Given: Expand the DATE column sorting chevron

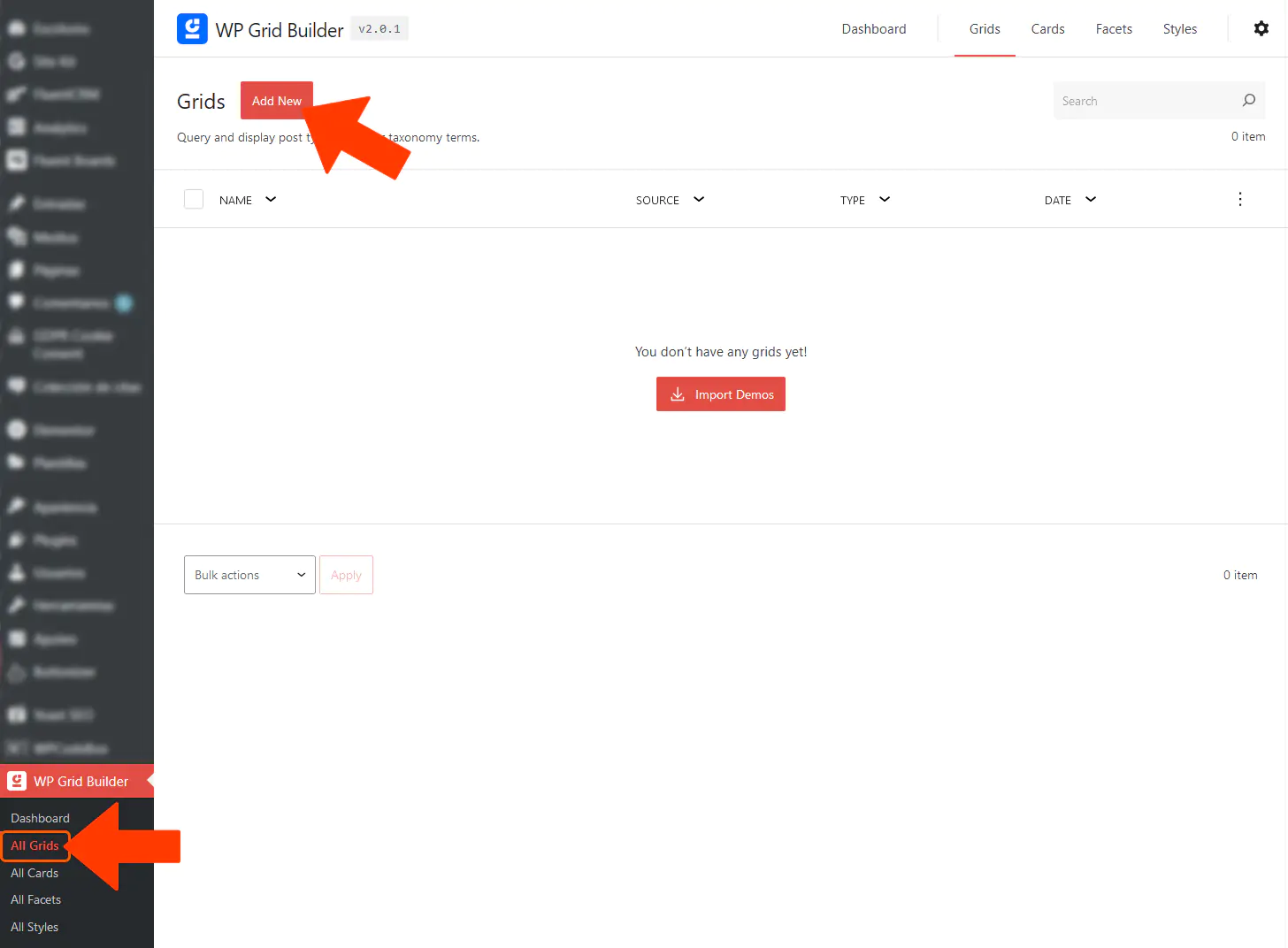Looking at the screenshot, I should (1091, 200).
